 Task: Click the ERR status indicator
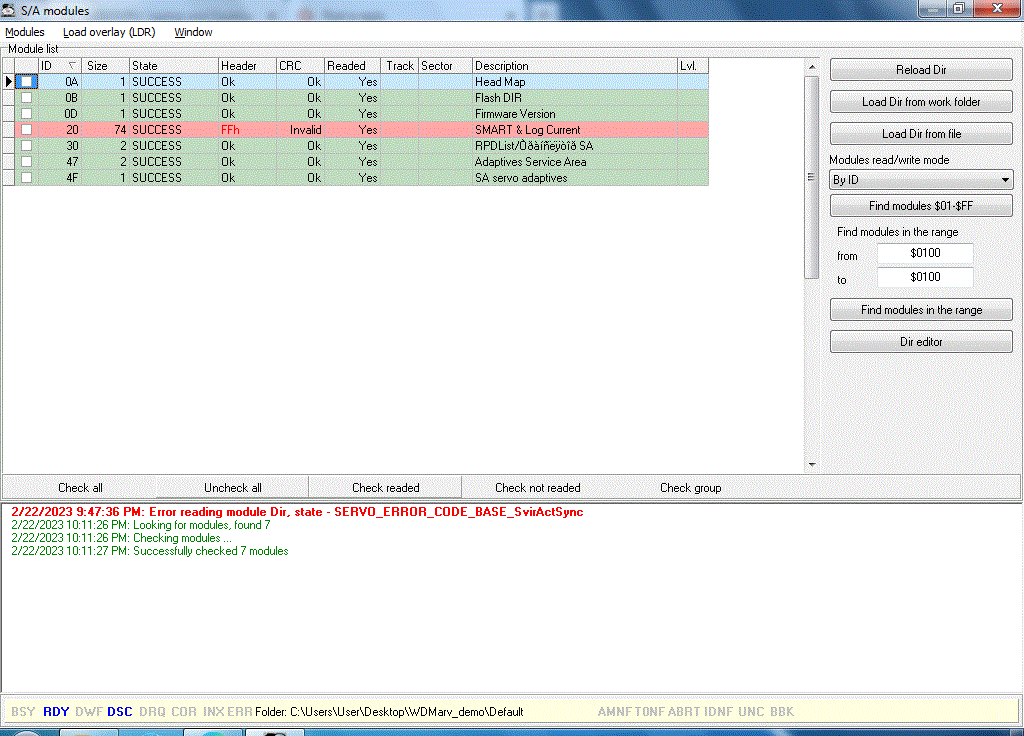[x=240, y=712]
